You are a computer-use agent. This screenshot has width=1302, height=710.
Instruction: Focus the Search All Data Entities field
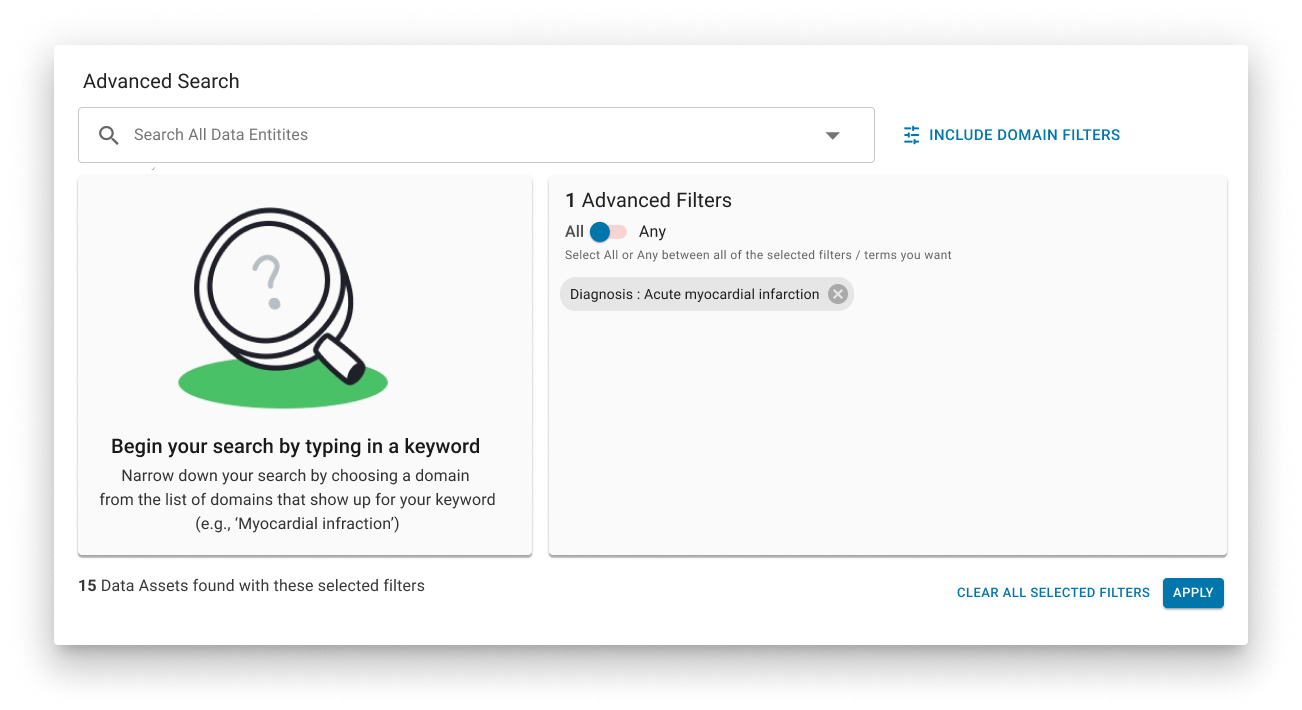pyautogui.click(x=476, y=135)
